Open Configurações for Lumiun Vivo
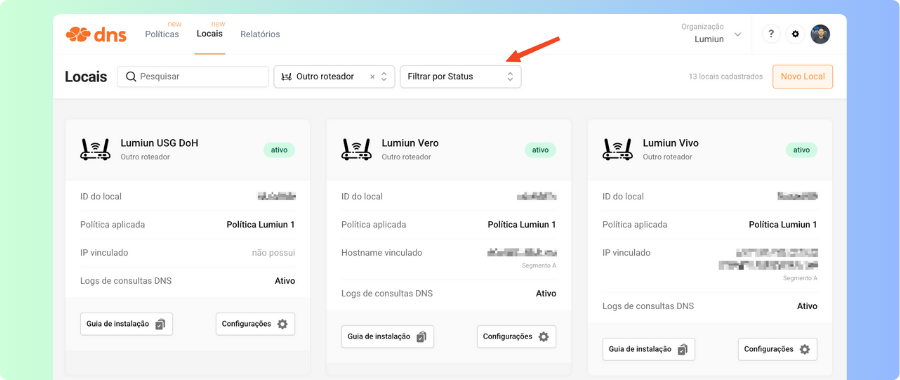This screenshot has height=380, width=900. [x=778, y=349]
